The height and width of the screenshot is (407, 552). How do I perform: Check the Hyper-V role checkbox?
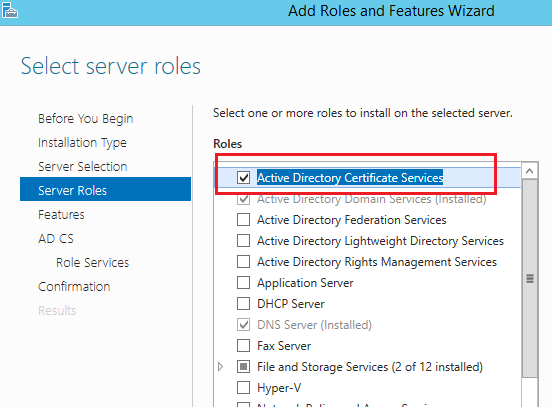pos(243,388)
